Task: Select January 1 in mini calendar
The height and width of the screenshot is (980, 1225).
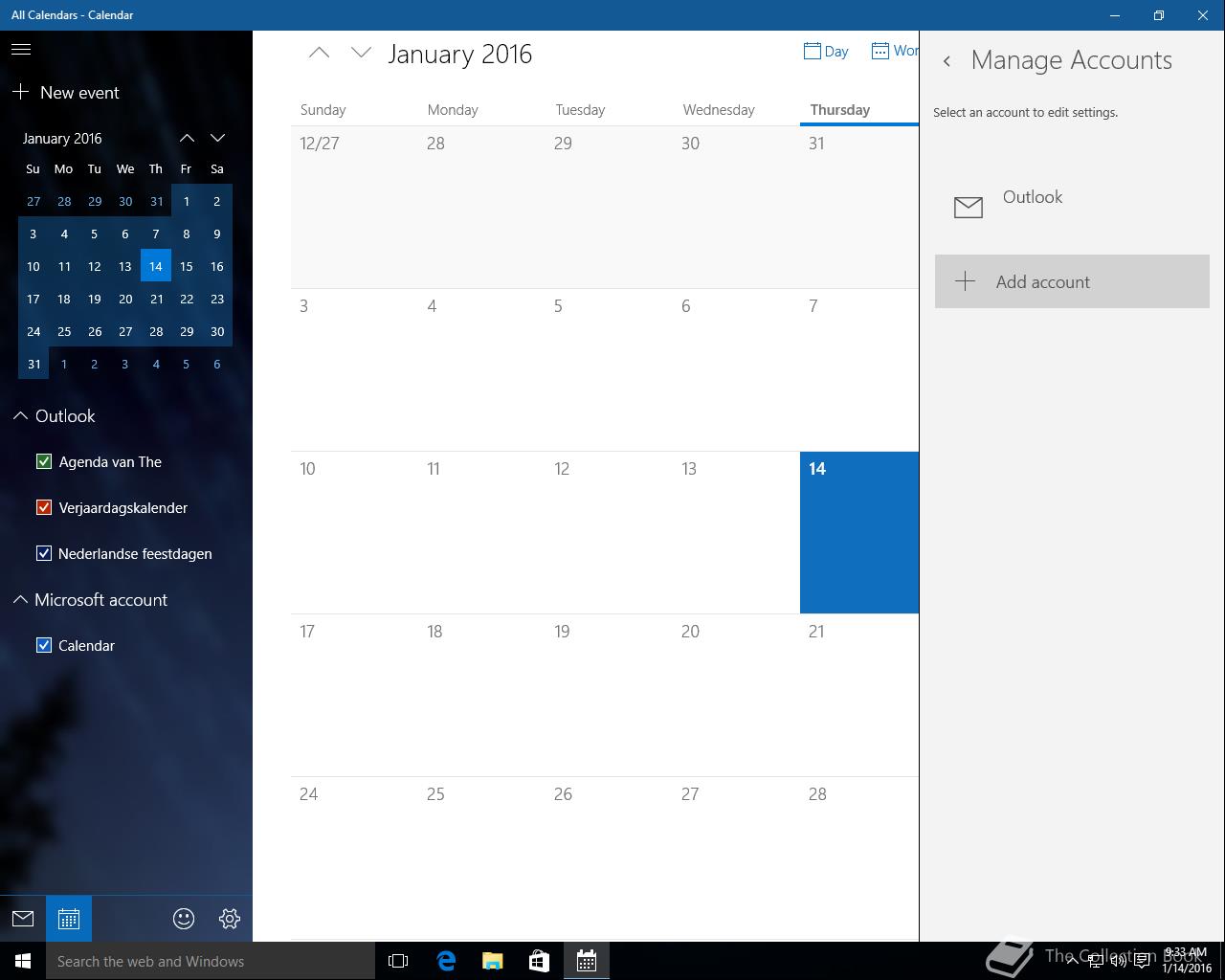Action: click(187, 201)
